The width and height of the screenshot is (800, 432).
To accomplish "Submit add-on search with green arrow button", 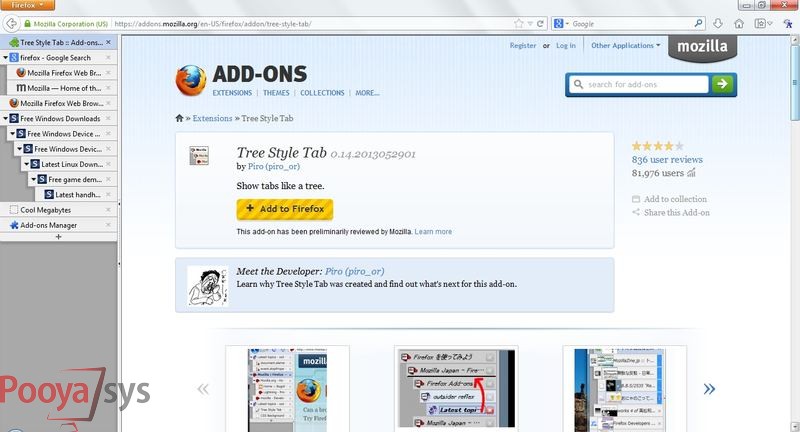I will click(722, 84).
